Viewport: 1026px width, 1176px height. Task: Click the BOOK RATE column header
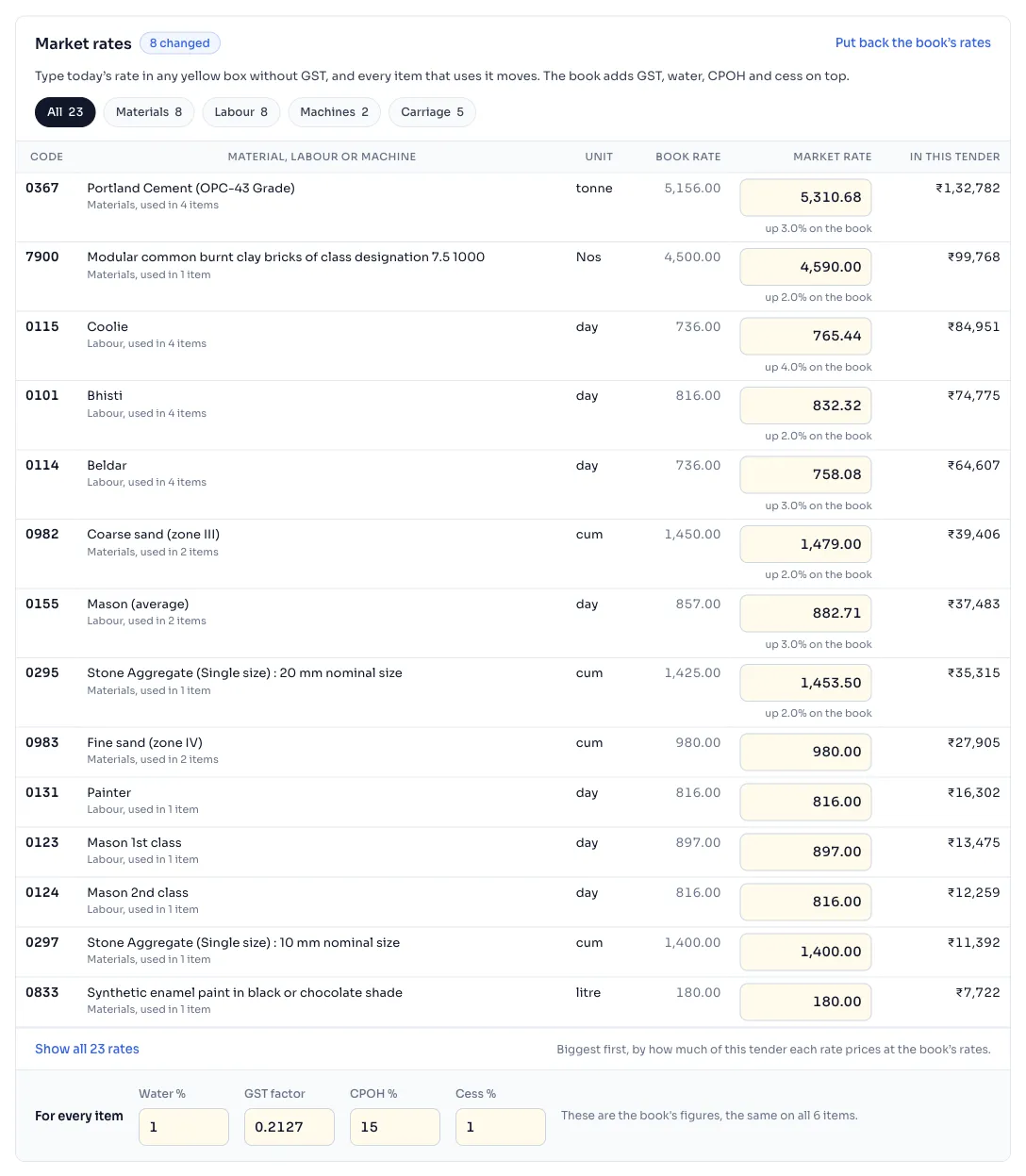click(688, 157)
